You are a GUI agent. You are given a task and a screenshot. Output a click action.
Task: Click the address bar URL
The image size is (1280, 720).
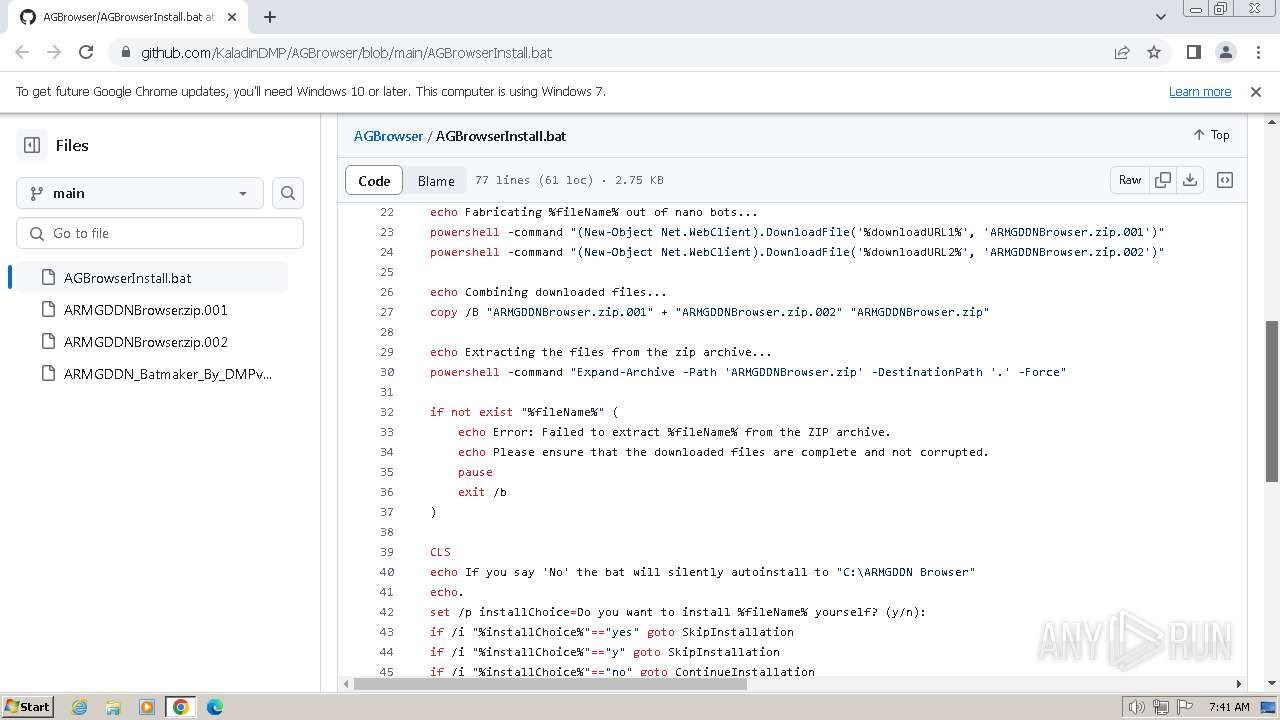click(x=346, y=52)
